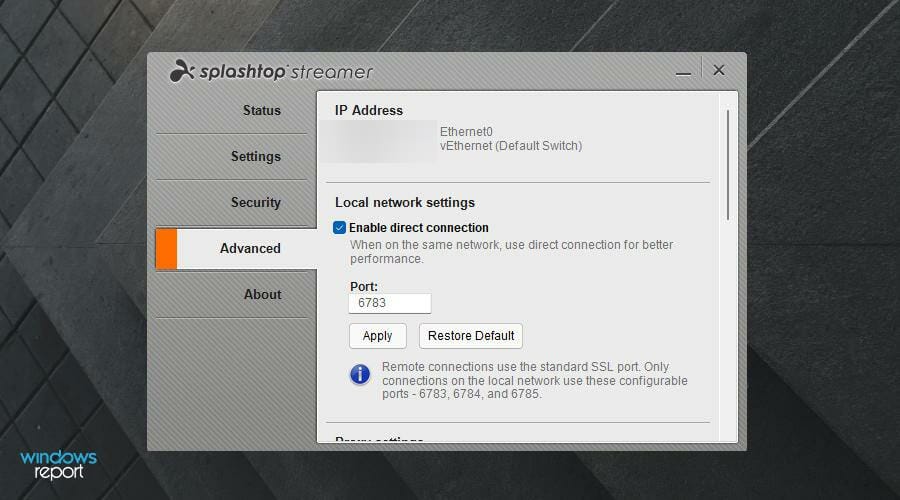
Task: Click the blue information icon
Action: point(360,374)
